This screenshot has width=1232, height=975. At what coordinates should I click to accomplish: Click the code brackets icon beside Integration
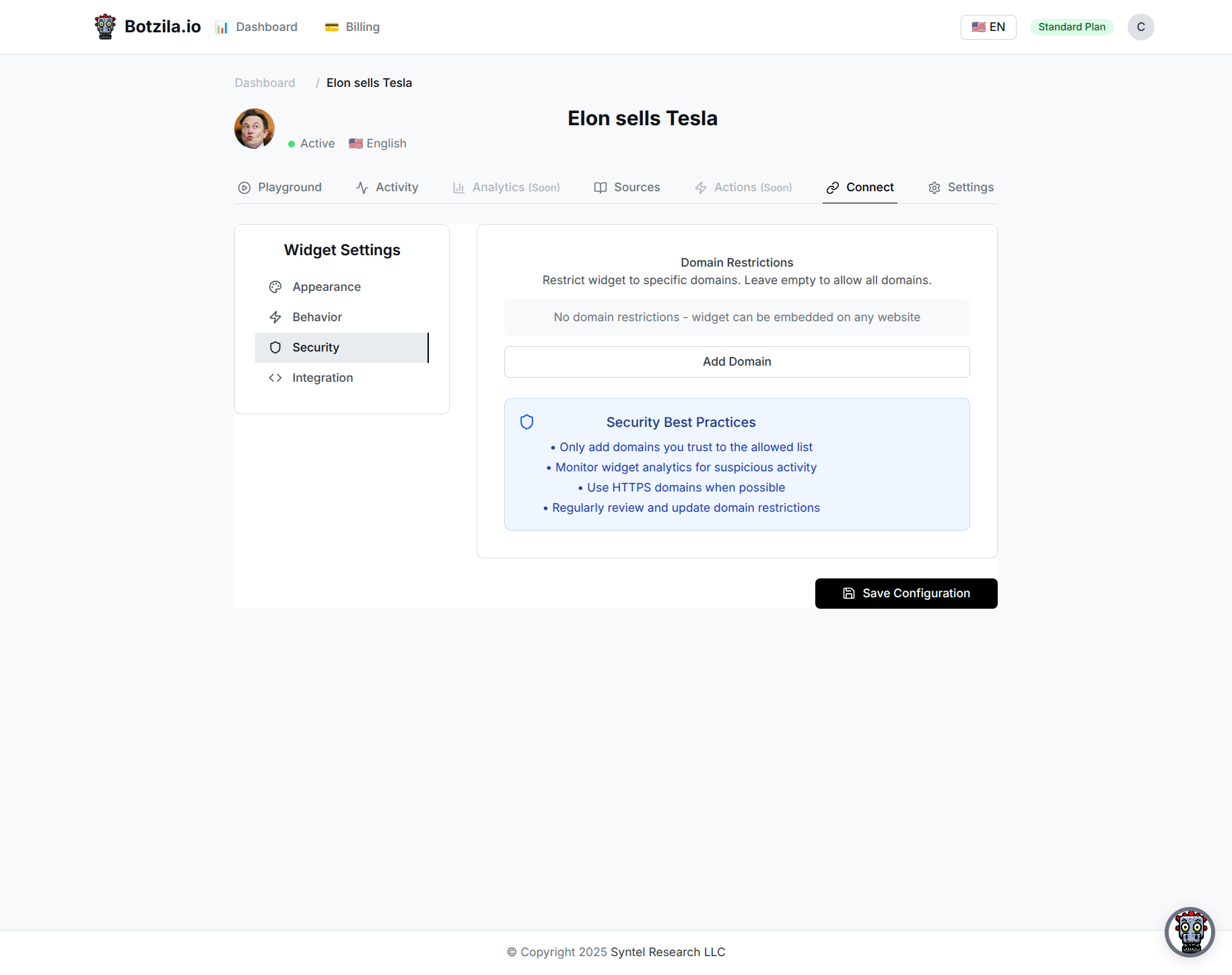[275, 378]
